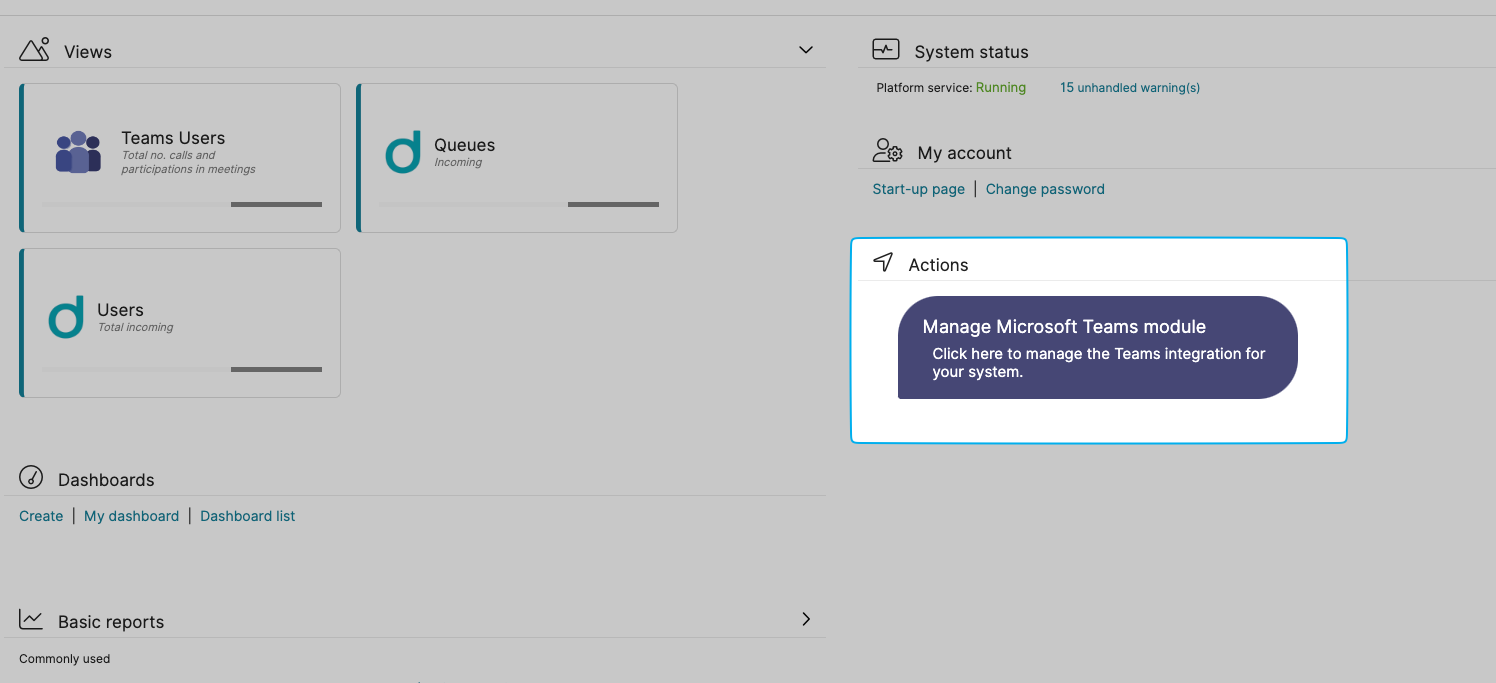Image resolution: width=1496 pixels, height=683 pixels.
Task: Open the 15 unhandled warning(s) link
Action: pos(1130,88)
